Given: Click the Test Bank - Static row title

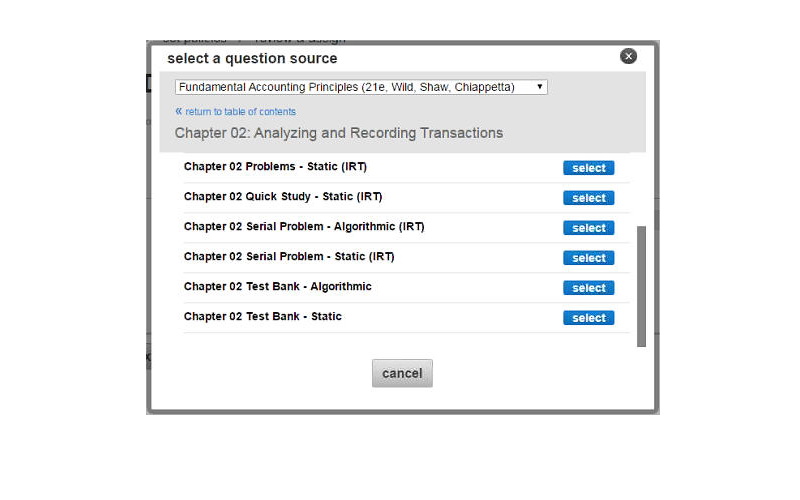Looking at the screenshot, I should (262, 317).
